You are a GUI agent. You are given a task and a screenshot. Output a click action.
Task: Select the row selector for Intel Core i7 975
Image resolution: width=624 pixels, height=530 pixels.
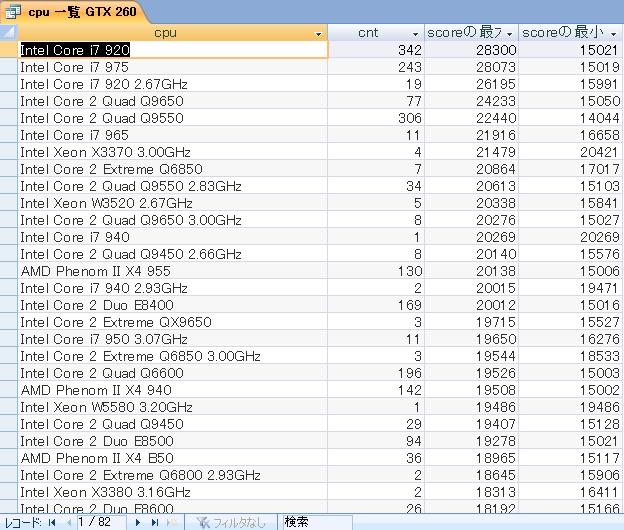point(9,67)
